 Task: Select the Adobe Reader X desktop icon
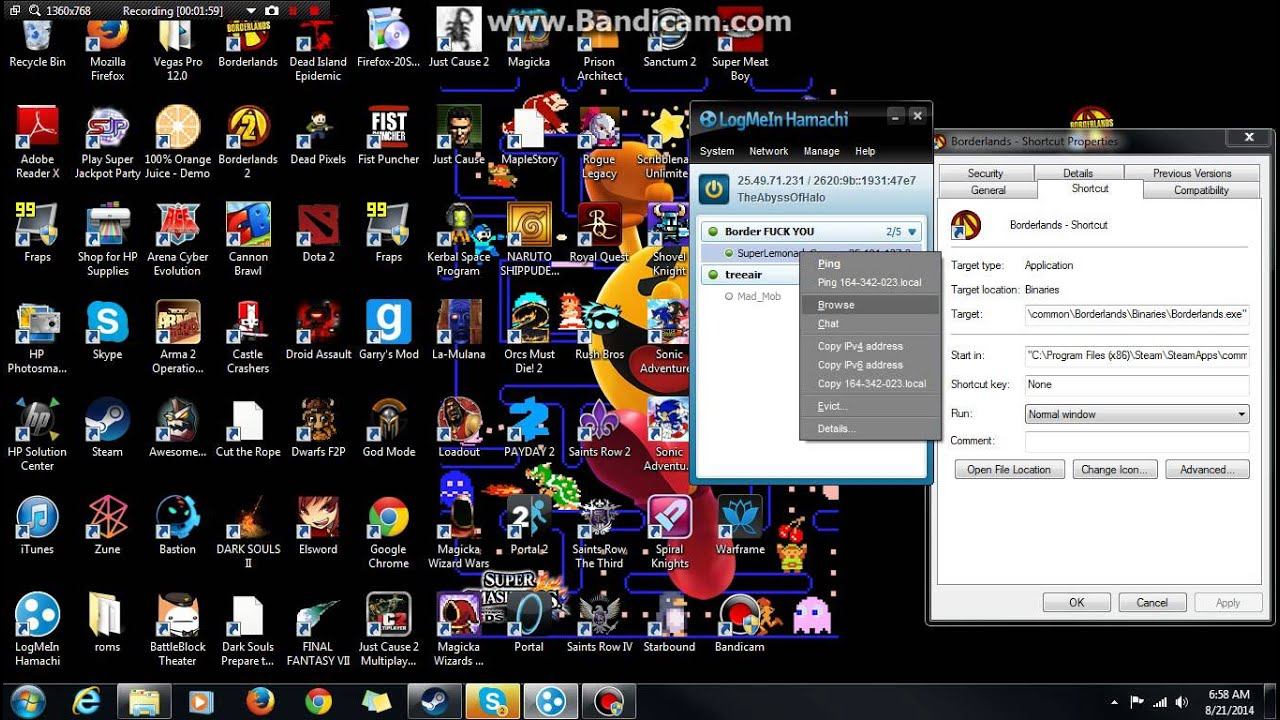click(x=37, y=142)
